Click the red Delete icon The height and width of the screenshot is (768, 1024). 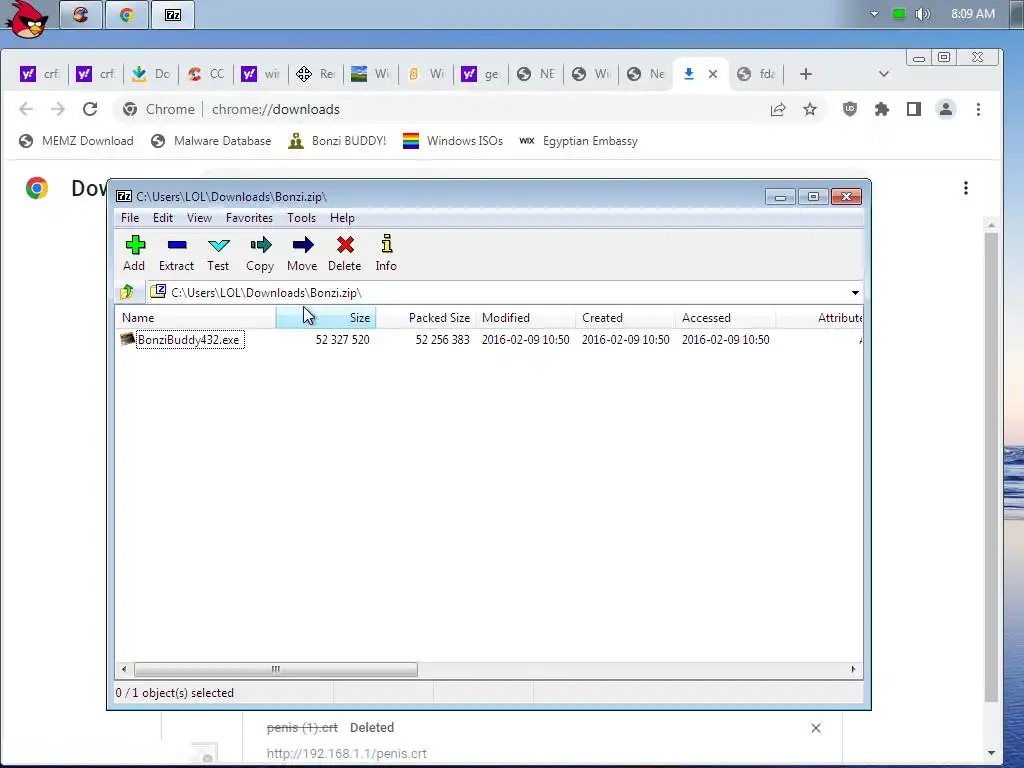pos(345,246)
